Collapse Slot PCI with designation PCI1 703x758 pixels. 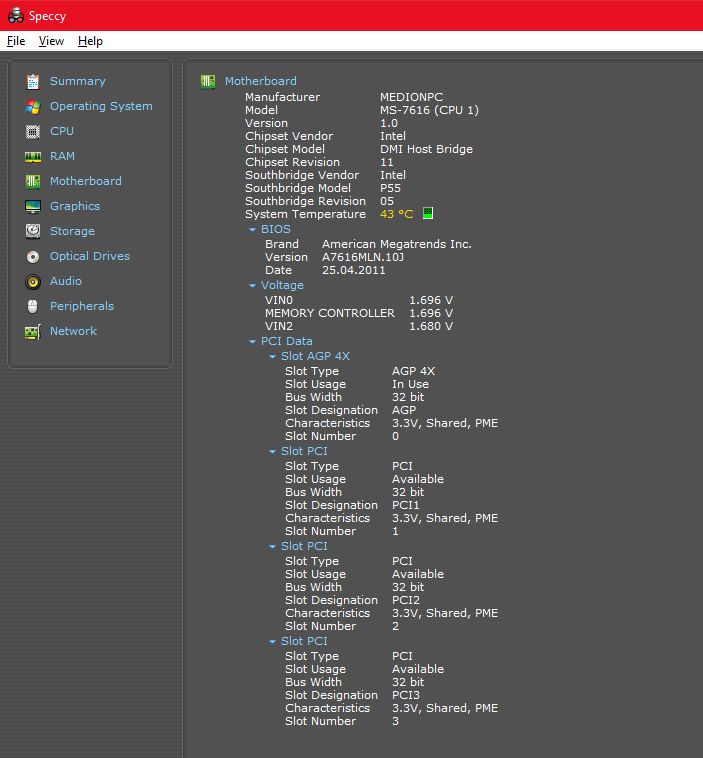point(272,452)
